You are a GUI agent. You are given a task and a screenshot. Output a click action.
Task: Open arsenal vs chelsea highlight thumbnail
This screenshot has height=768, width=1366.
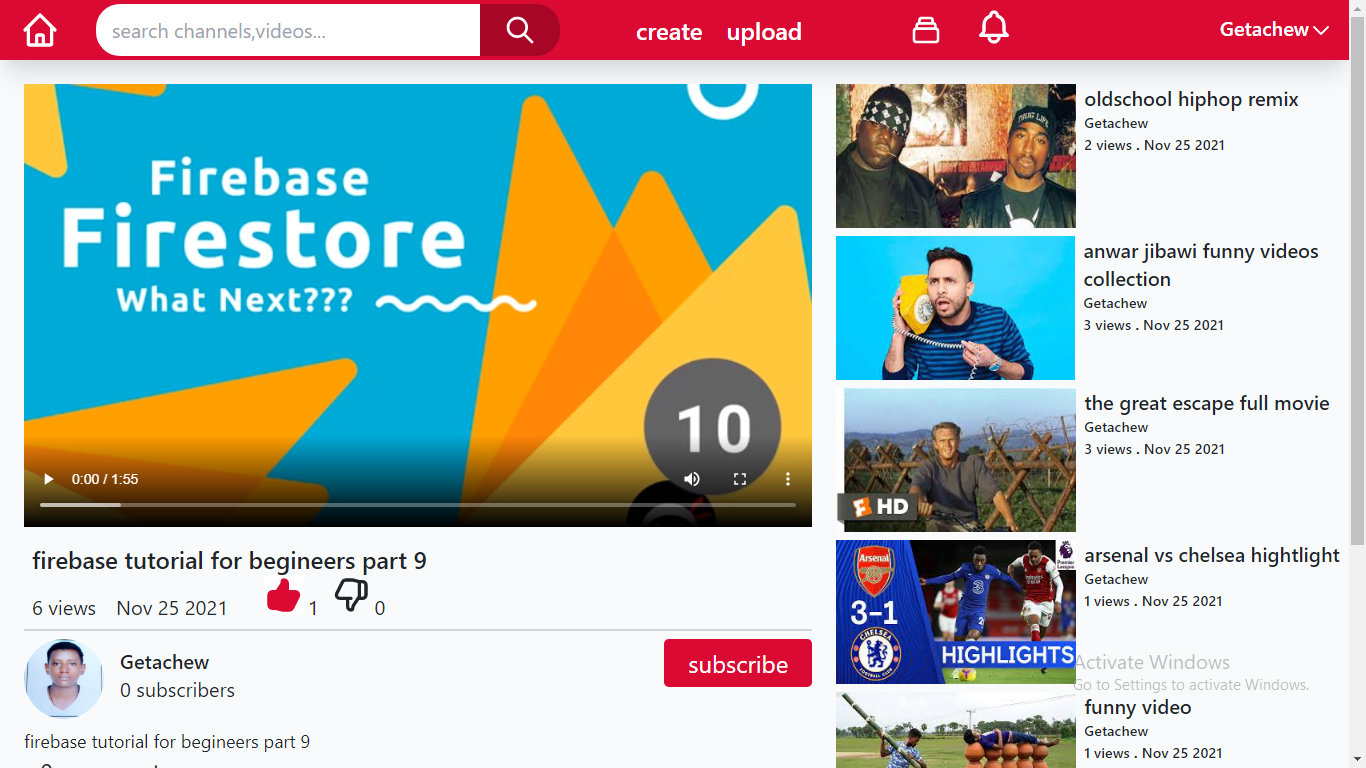(956, 612)
